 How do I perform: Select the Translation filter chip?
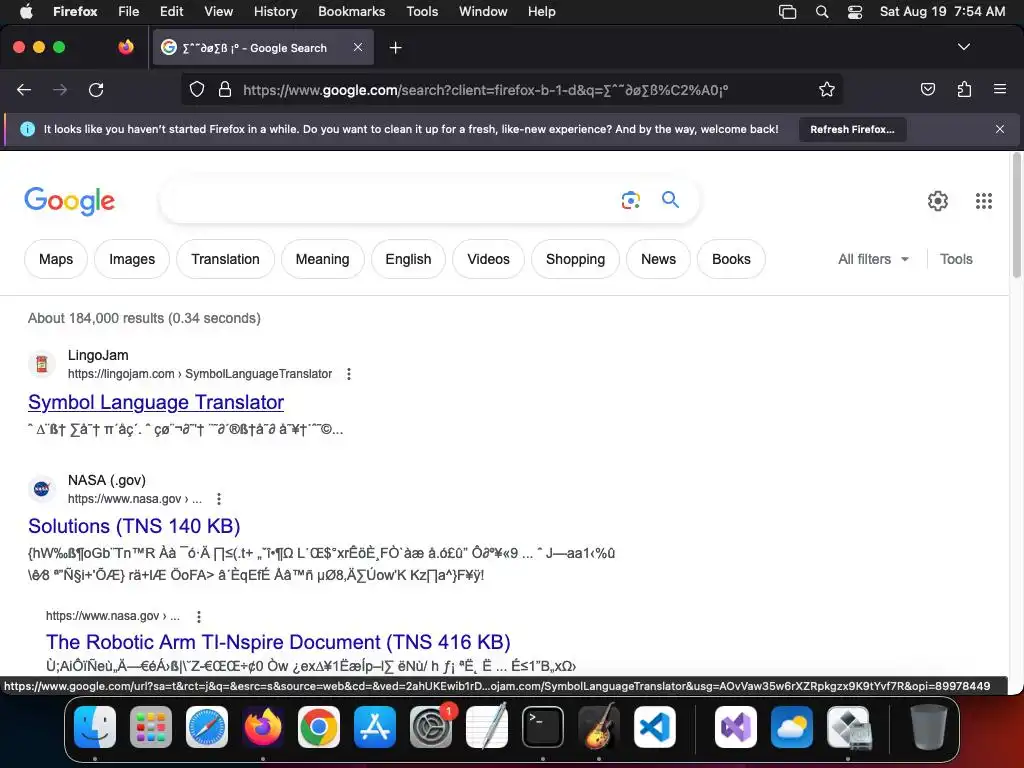[x=225, y=259]
